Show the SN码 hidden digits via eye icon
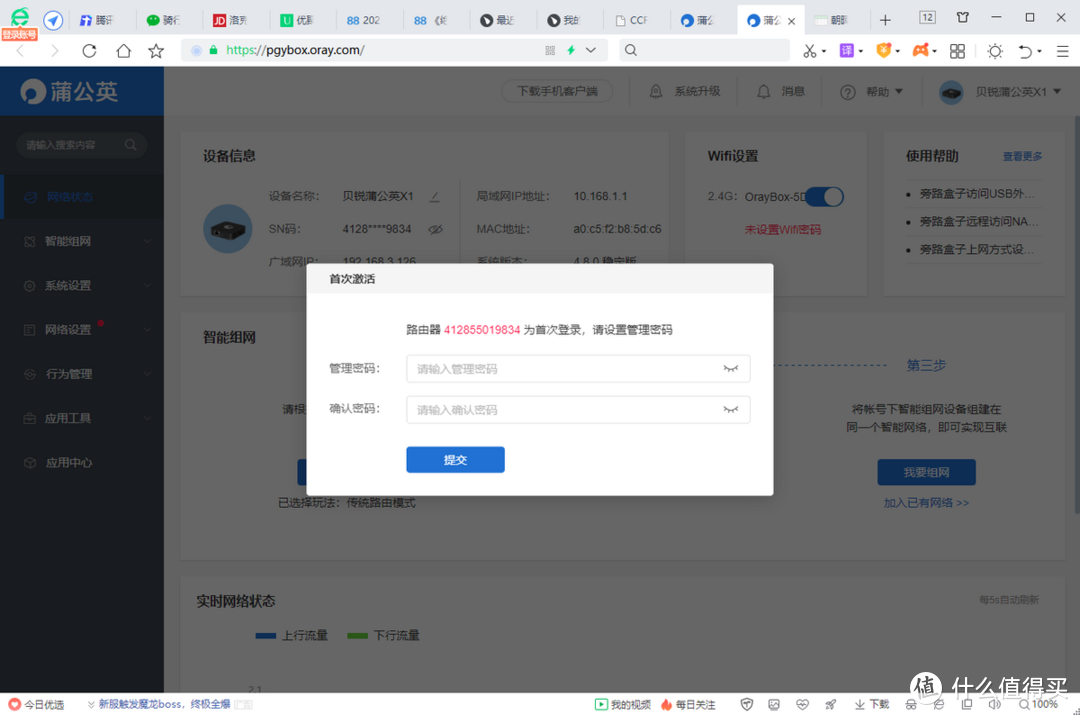This screenshot has width=1080, height=715. pyautogui.click(x=436, y=228)
